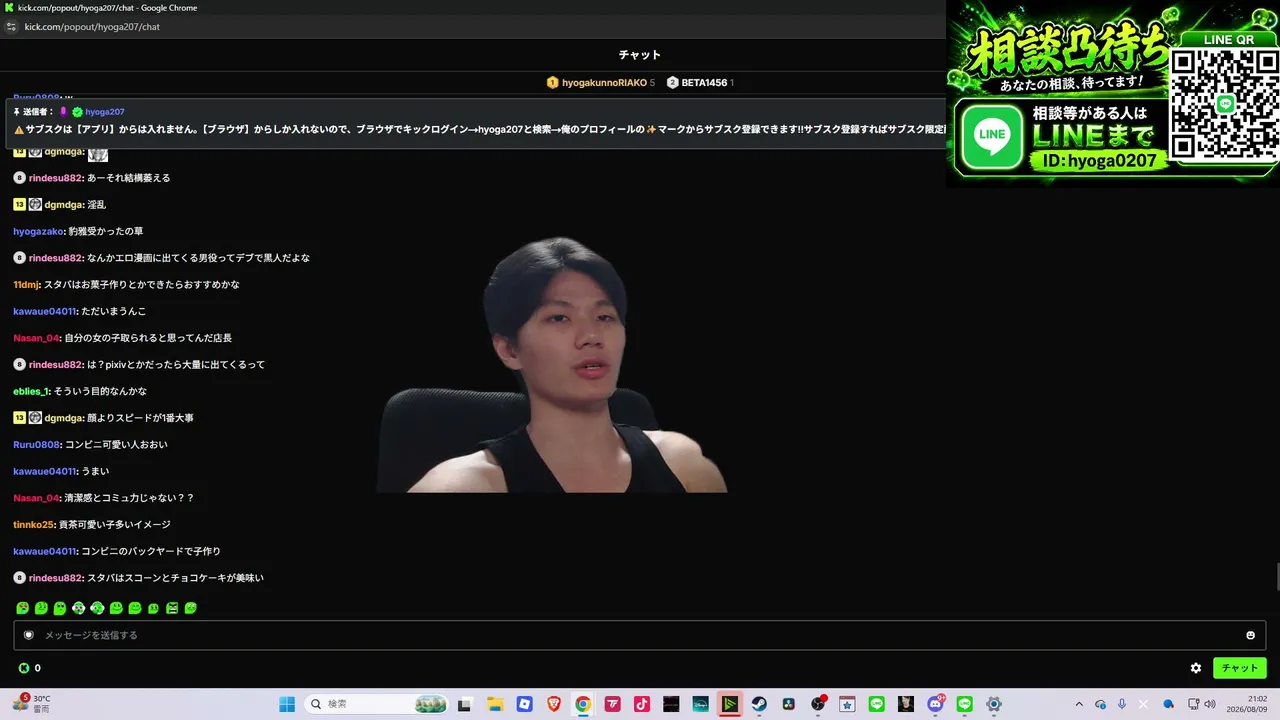Insert the angry square-face quick emote

[172, 608]
